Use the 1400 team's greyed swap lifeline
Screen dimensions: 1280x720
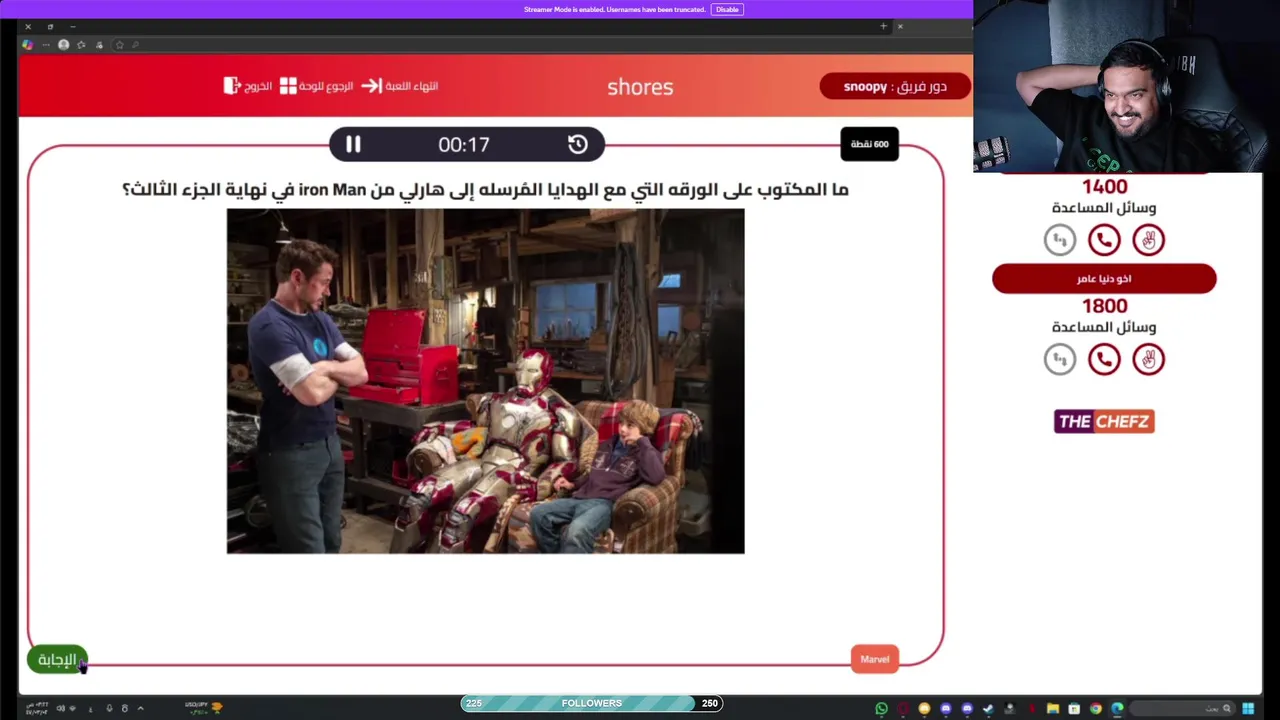tap(1060, 240)
